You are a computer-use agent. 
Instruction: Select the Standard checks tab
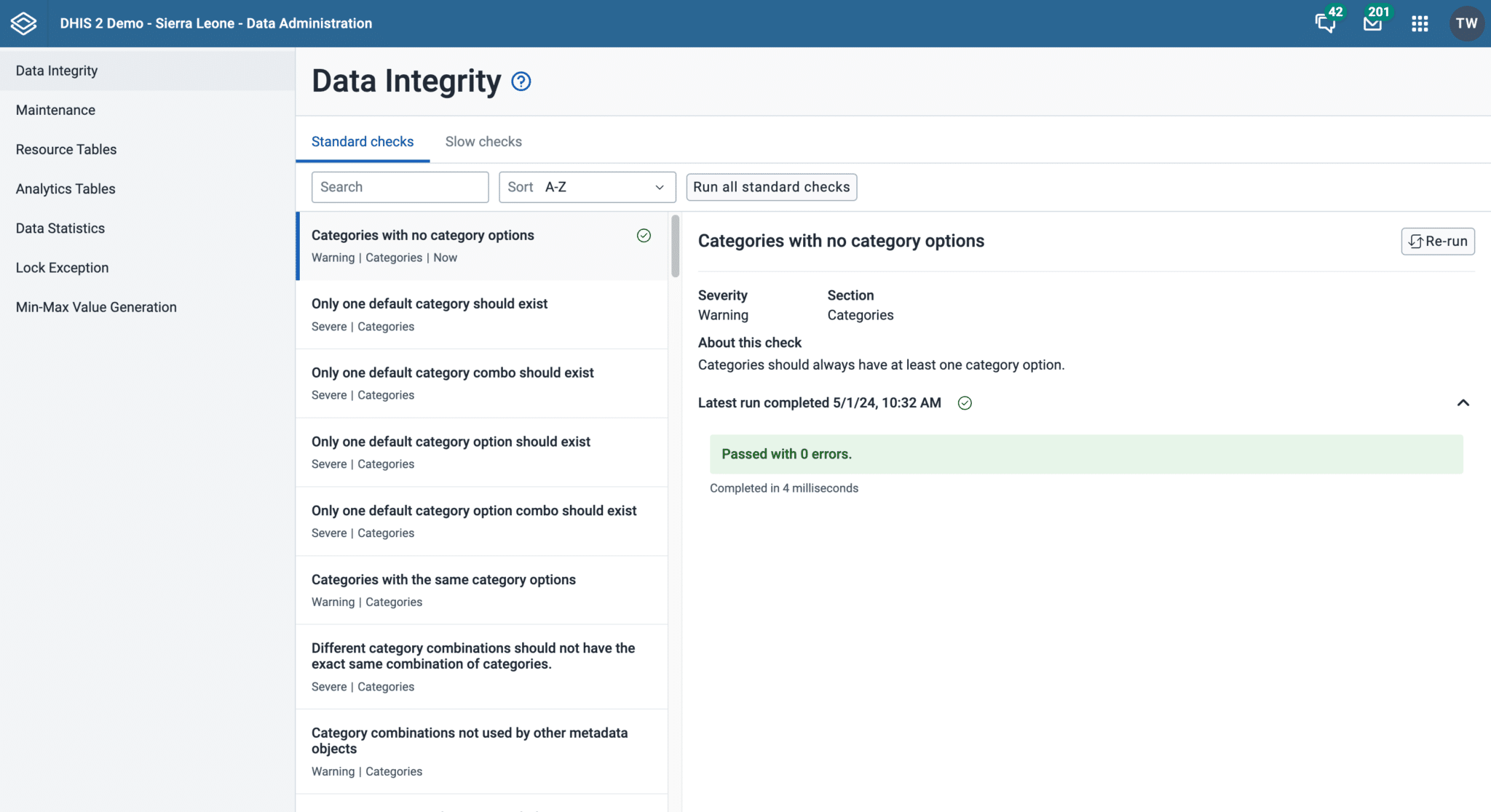pos(363,141)
